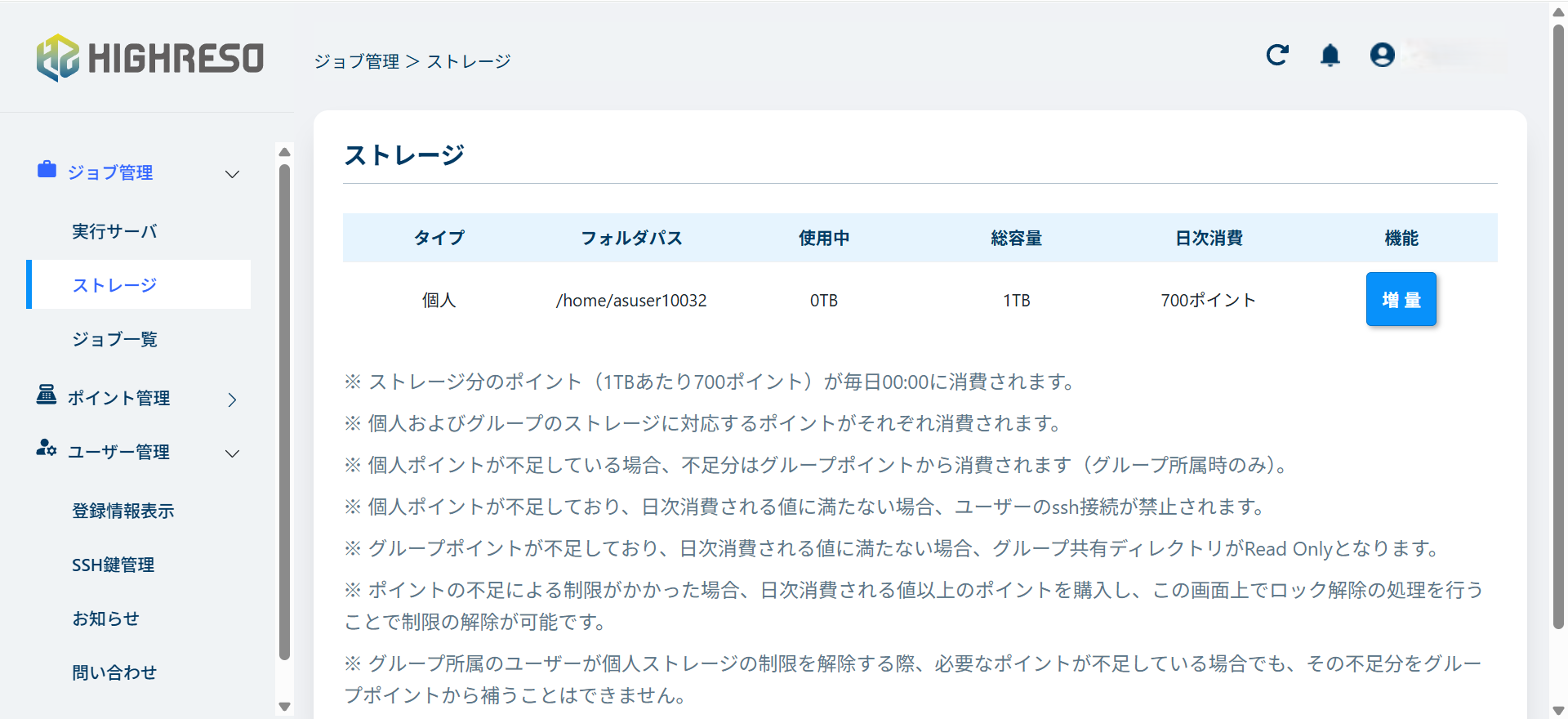Image resolution: width=1568 pixels, height=719 pixels.
Task: Click the briefcase icon beside ジョブ管理
Action: pos(47,170)
